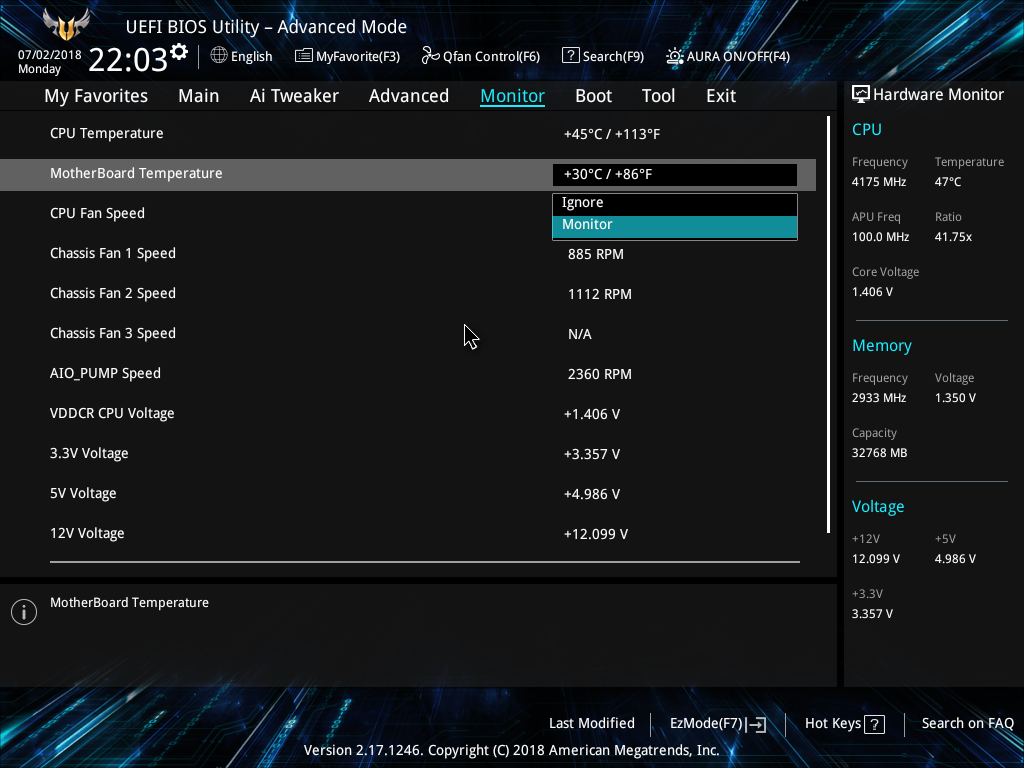This screenshot has width=1024, height=768.
Task: Open the Ai Tweaker tab
Action: pos(294,96)
